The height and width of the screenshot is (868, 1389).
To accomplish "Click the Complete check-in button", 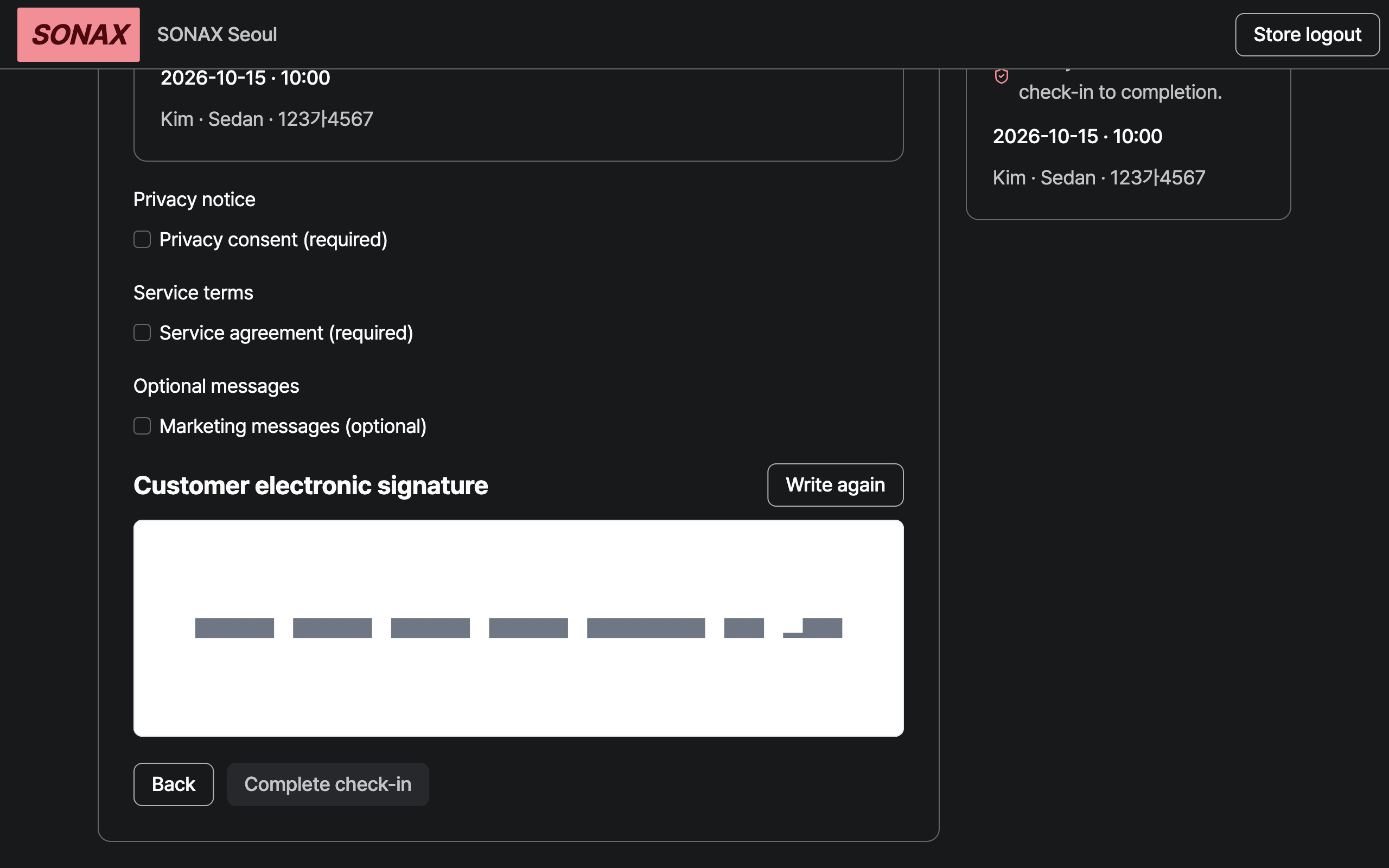I will click(x=328, y=784).
